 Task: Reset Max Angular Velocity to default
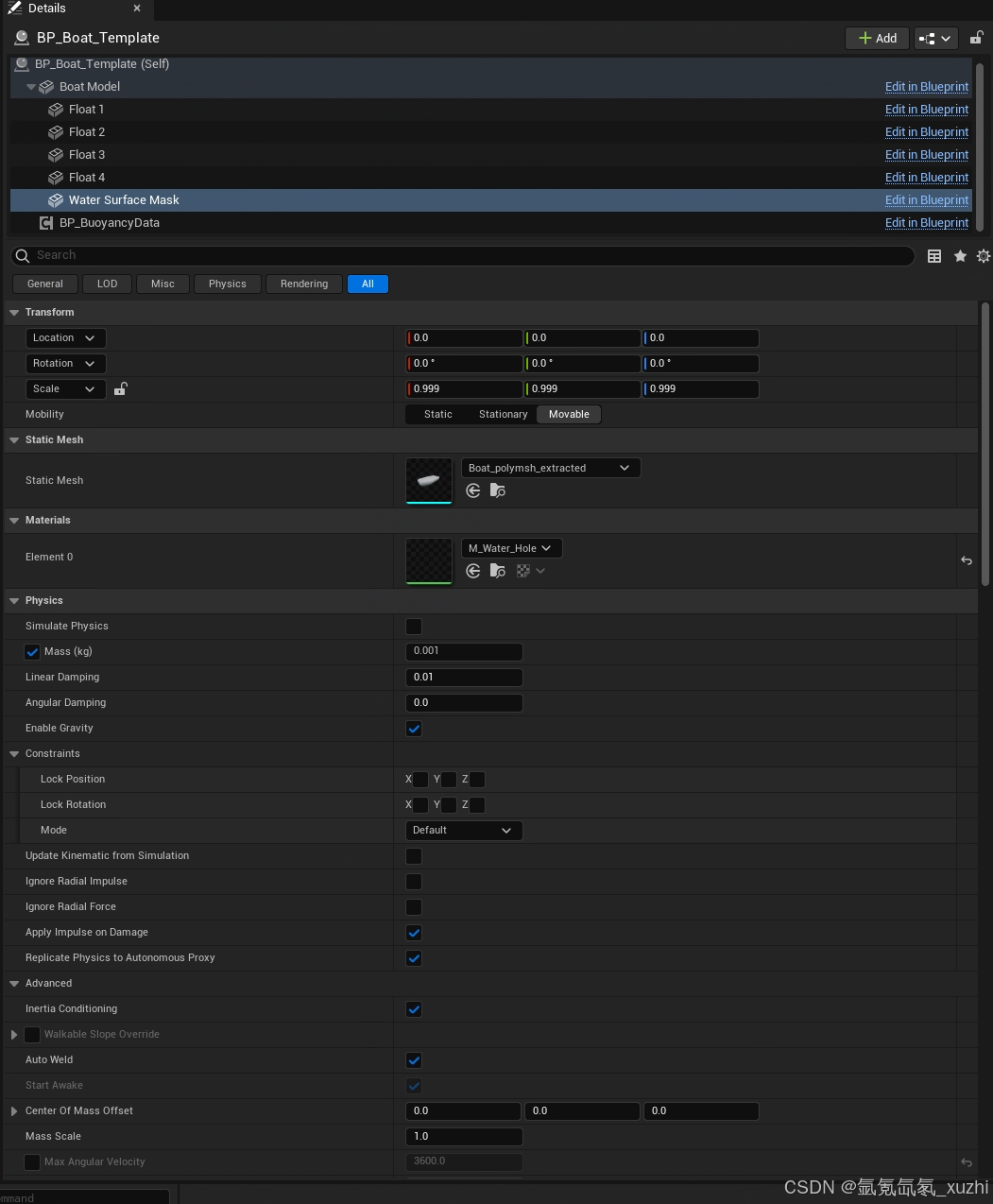[x=967, y=1162]
